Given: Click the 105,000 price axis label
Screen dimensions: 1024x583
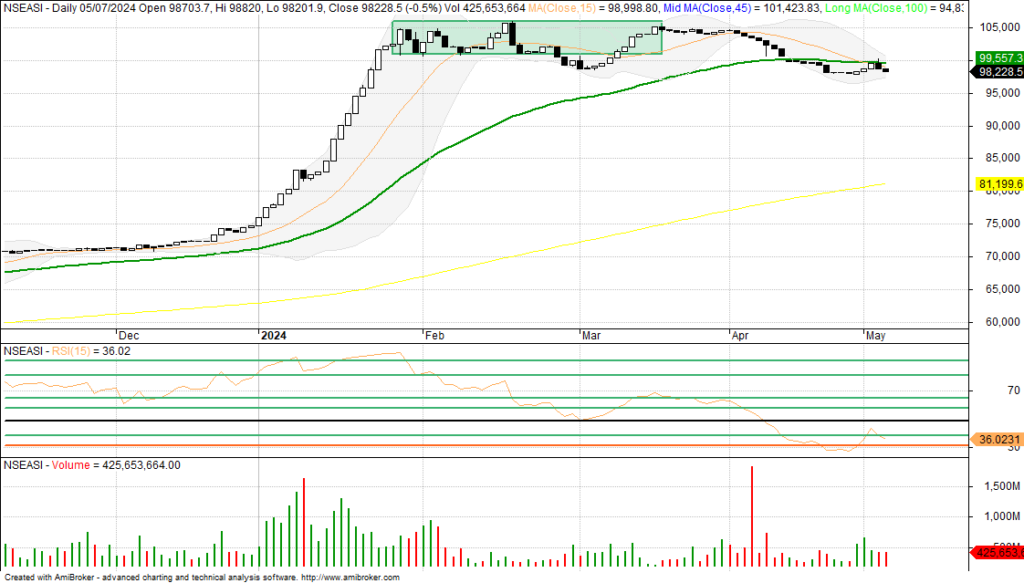Looking at the screenshot, I should pos(996,27).
